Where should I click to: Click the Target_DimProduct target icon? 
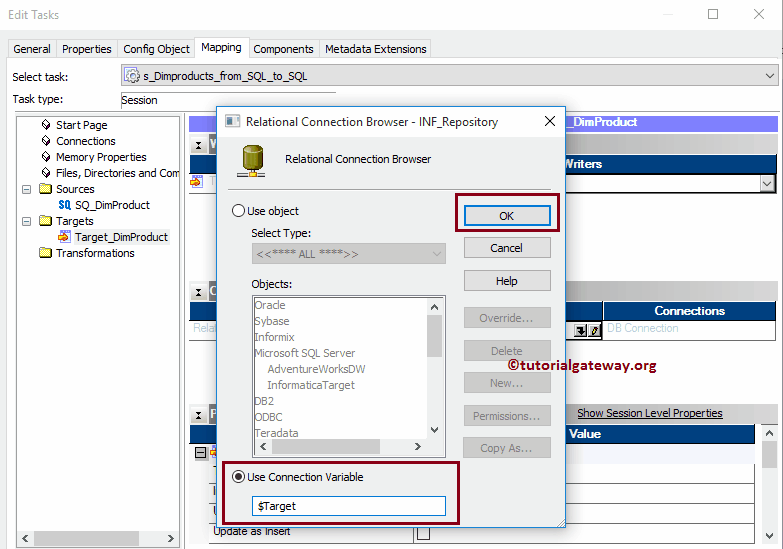pos(64,236)
